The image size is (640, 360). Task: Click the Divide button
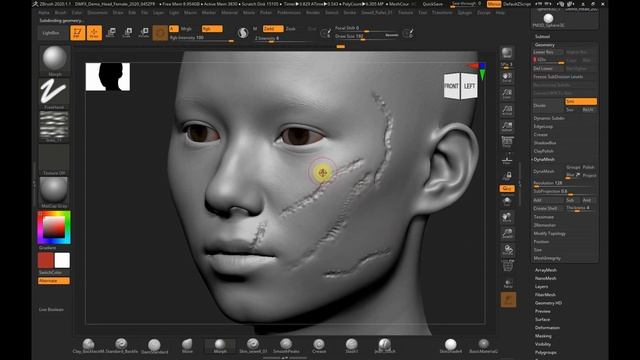click(547, 106)
